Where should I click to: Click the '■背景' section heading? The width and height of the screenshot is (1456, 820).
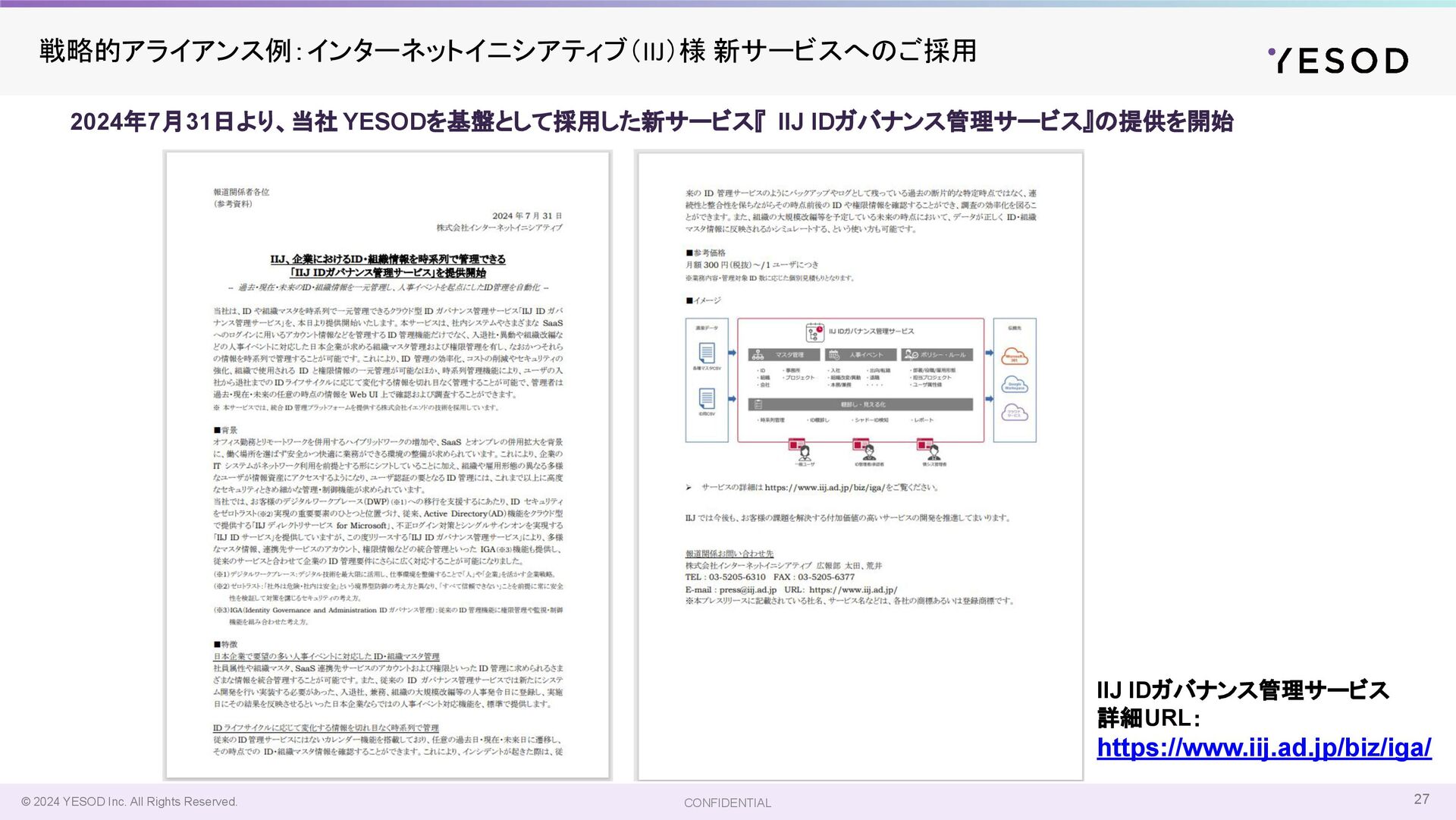[x=225, y=430]
